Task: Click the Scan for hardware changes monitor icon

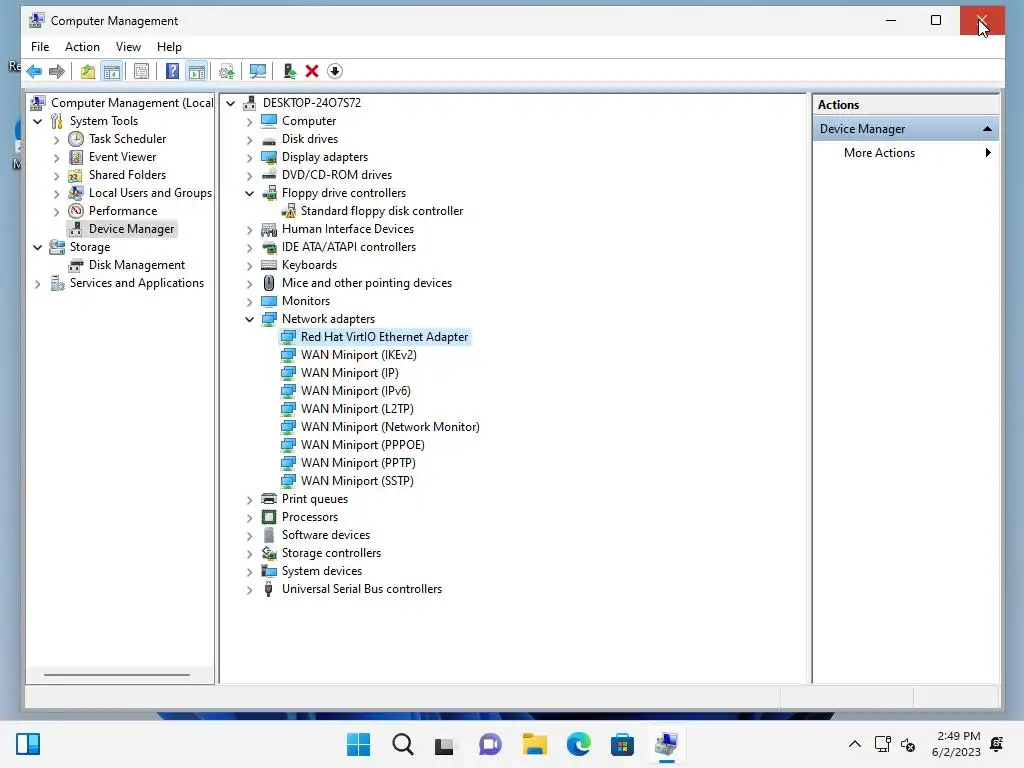Action: (x=258, y=71)
